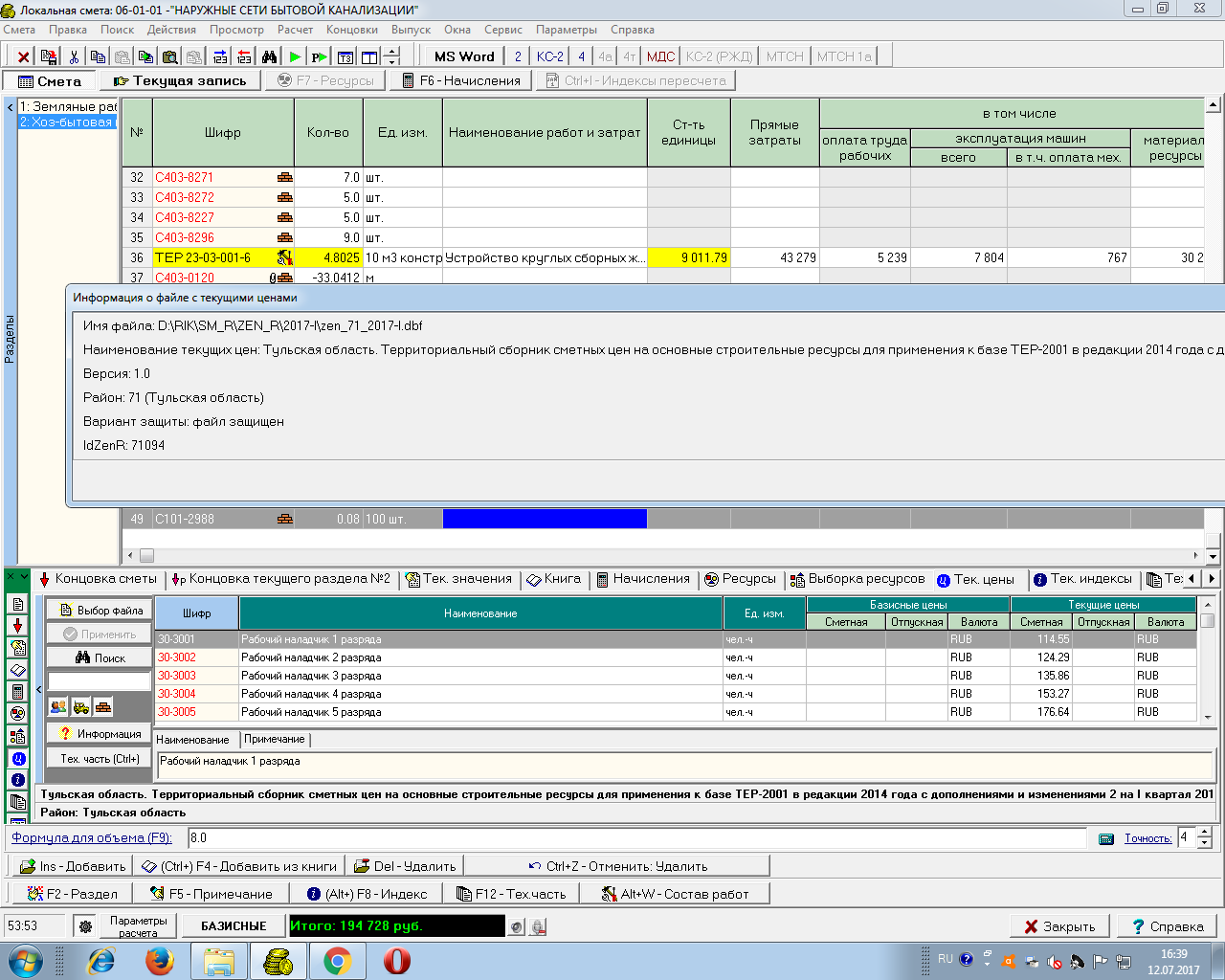Viewport: 1225px width, 980px height.
Task: Toggle the machines filter icon below search field
Action: pos(81,707)
